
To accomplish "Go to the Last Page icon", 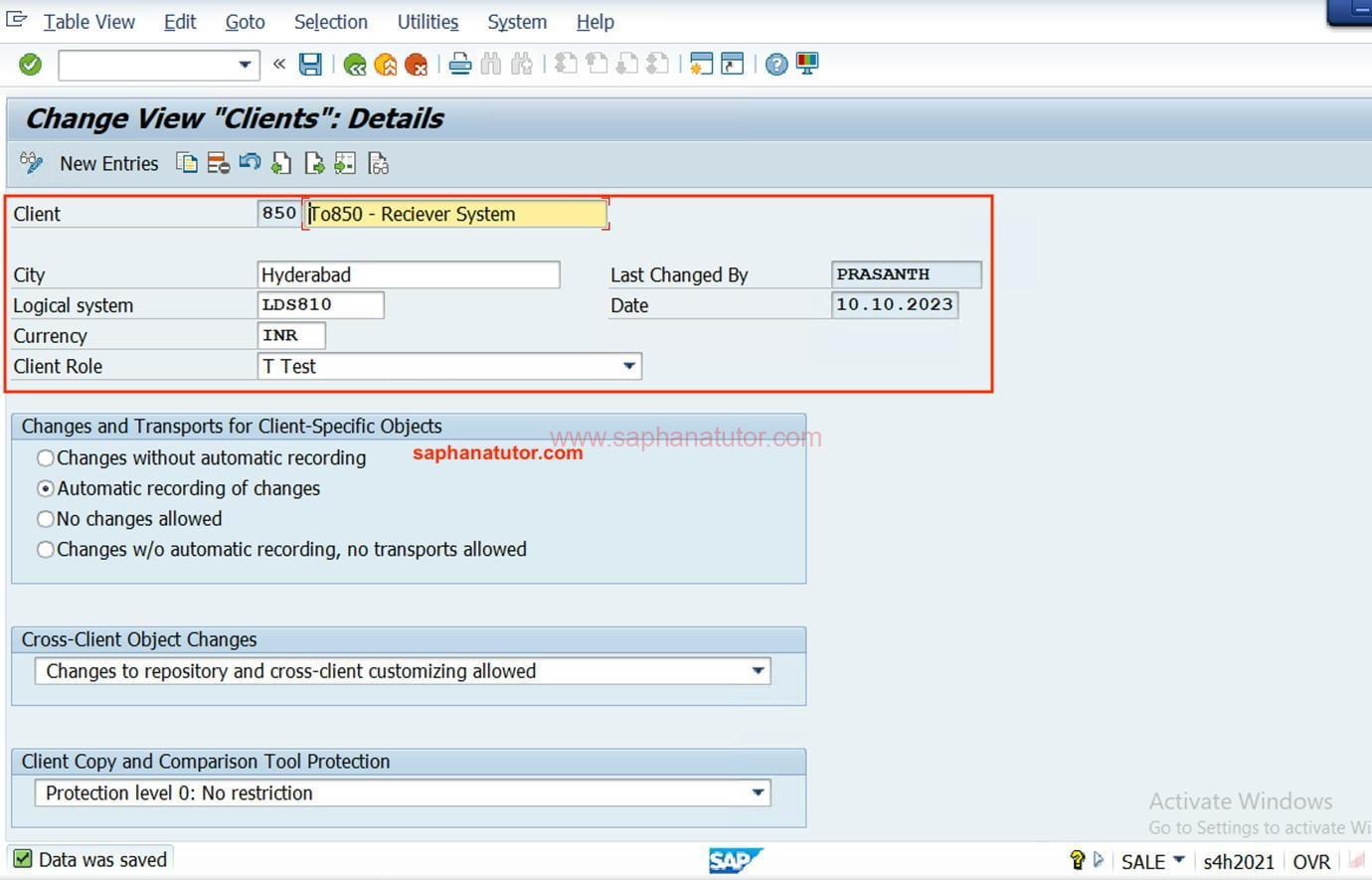I will coord(658,65).
